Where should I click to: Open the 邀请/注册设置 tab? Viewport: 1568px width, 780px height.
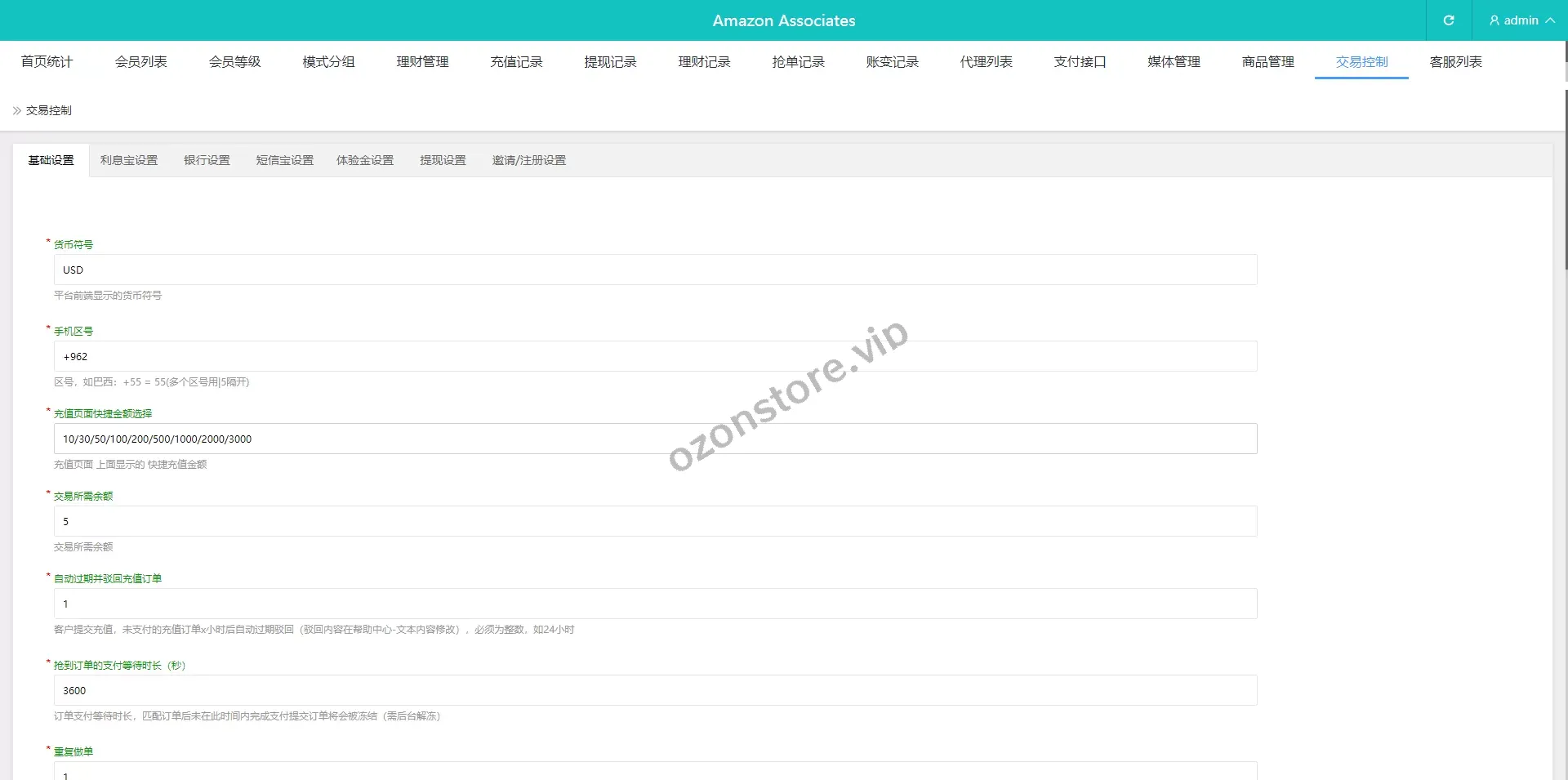pos(528,160)
